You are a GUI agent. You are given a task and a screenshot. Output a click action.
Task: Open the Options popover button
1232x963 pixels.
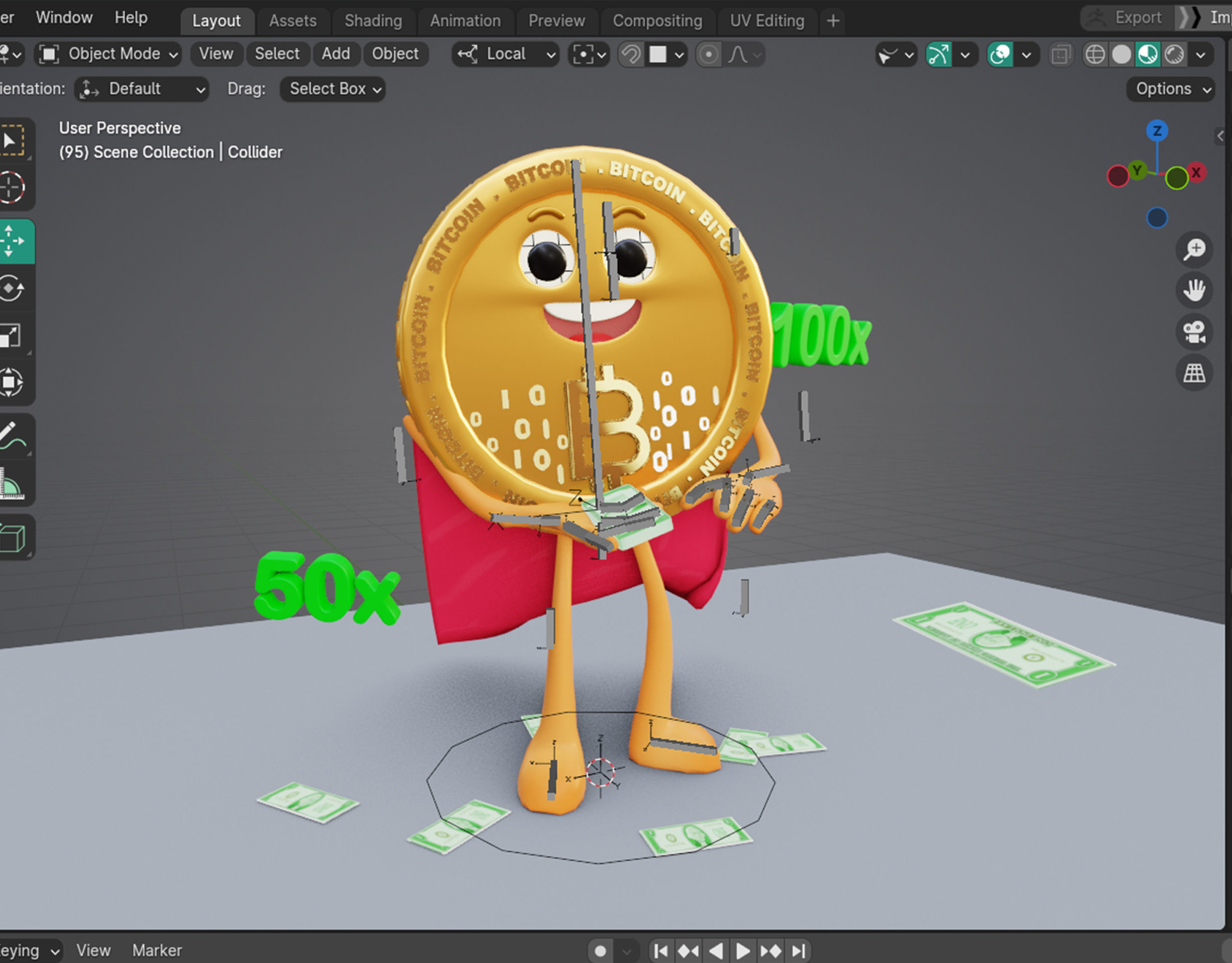[1171, 89]
